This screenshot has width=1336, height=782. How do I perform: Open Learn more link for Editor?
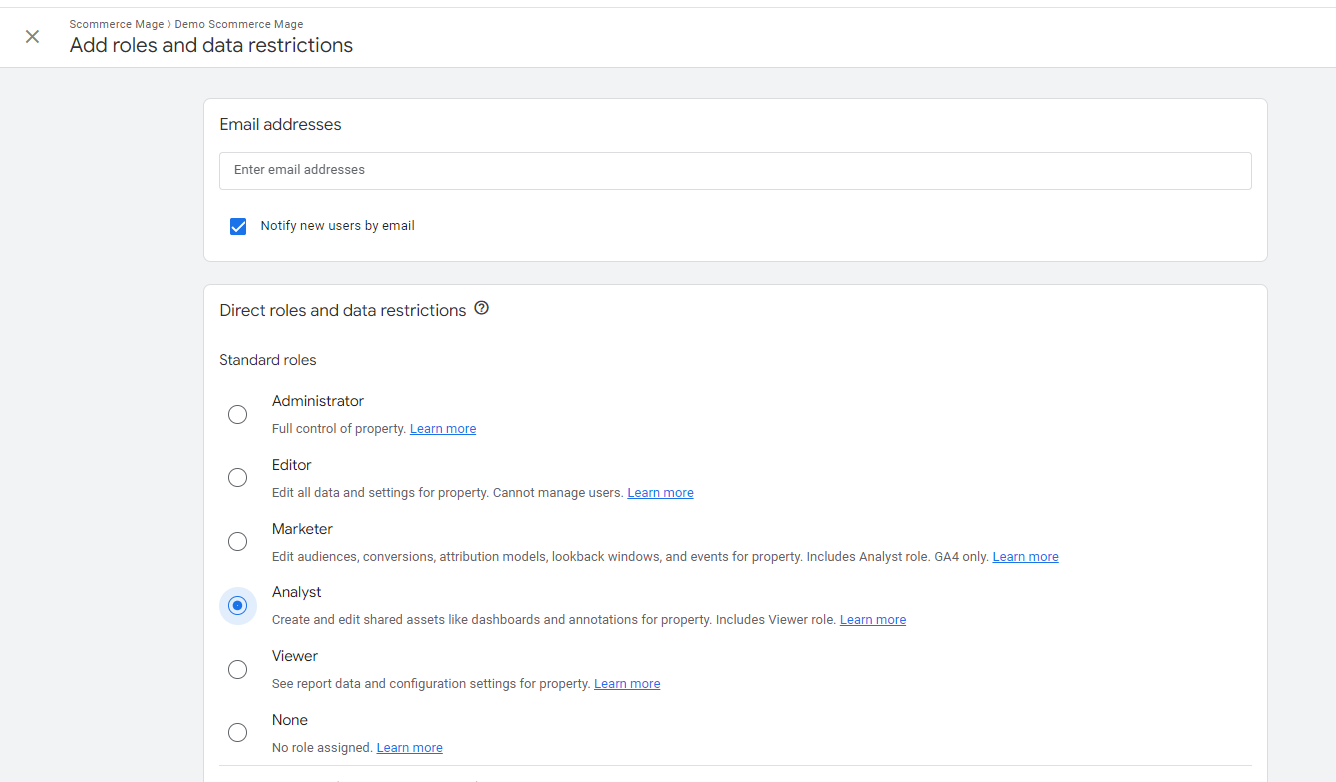pos(660,493)
